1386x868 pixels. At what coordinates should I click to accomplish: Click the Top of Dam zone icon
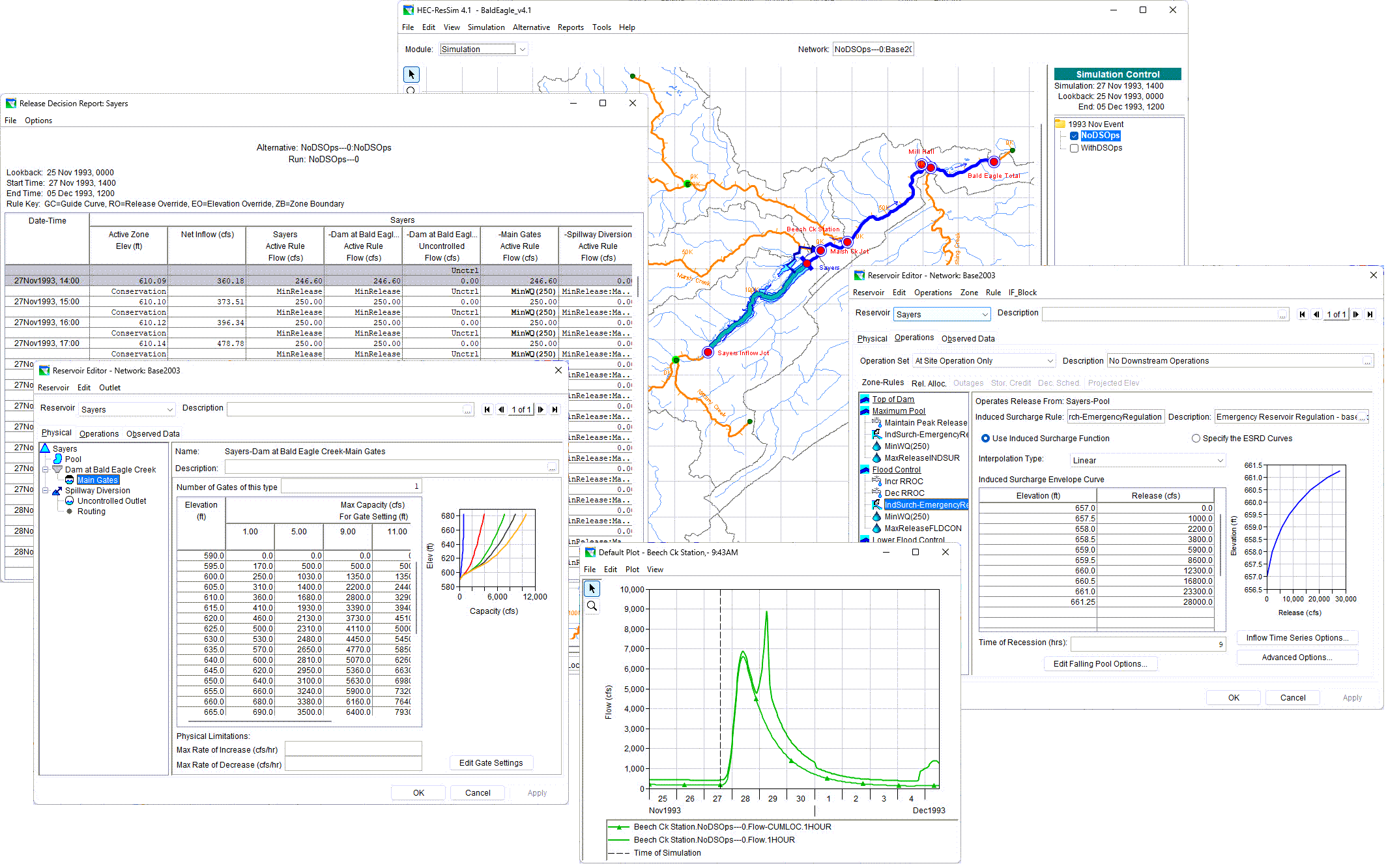865,399
